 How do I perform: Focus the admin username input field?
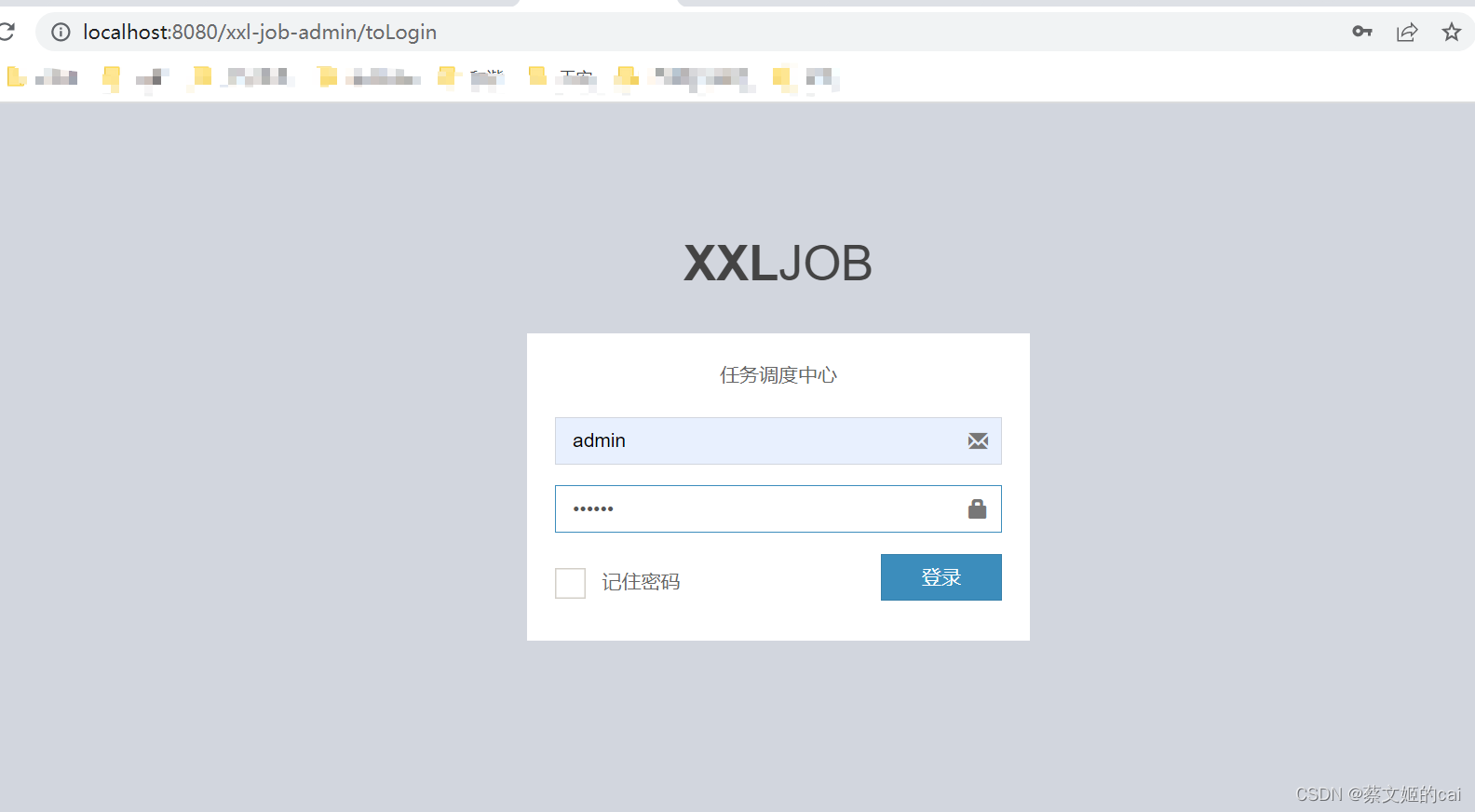click(x=778, y=440)
